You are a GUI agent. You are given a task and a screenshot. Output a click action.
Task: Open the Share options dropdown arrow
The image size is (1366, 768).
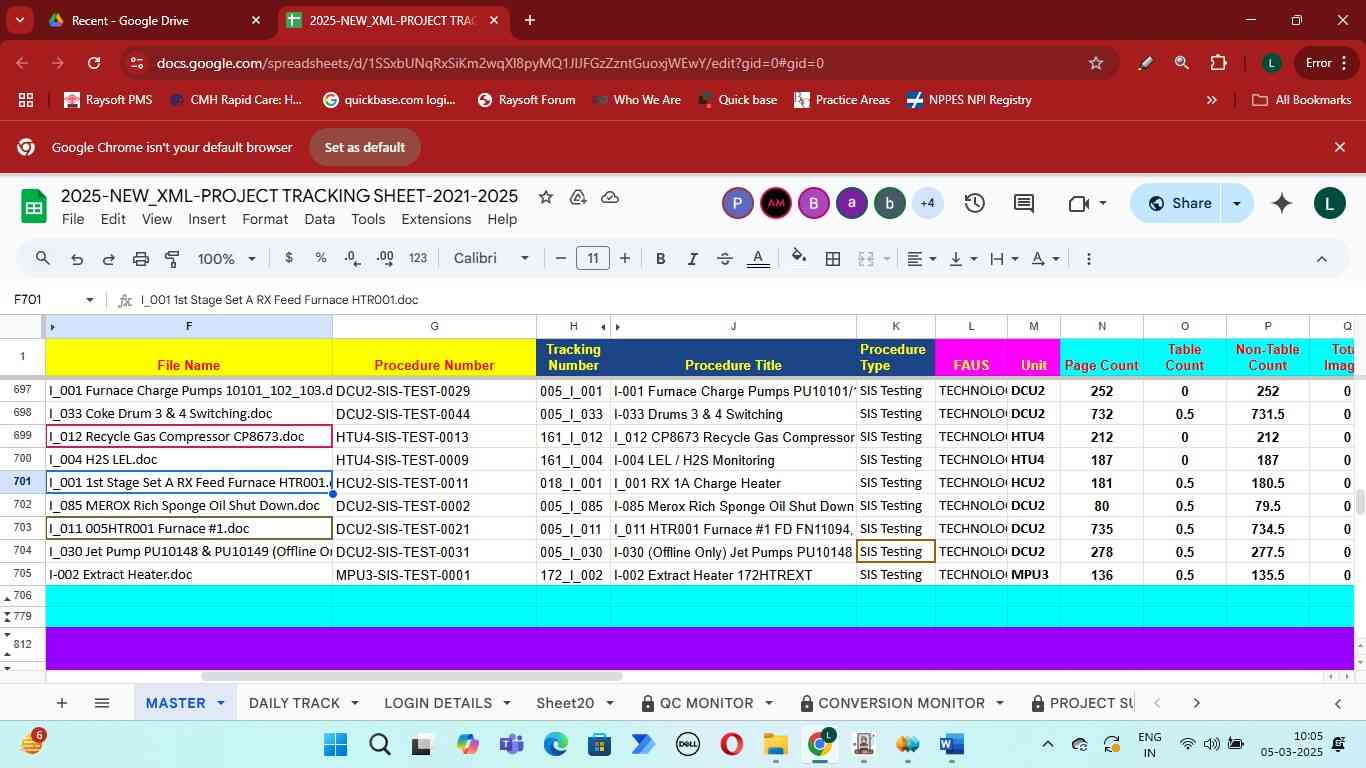1237,203
